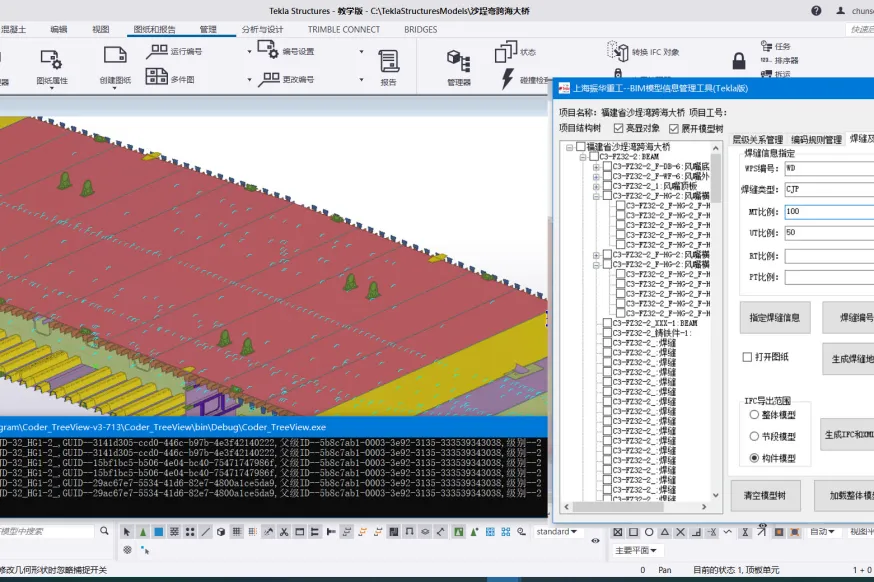Screen dimensions: 874x582
Task: Check the C3-FZ32-2:BEAM tree checkbox
Action: click(x=594, y=157)
